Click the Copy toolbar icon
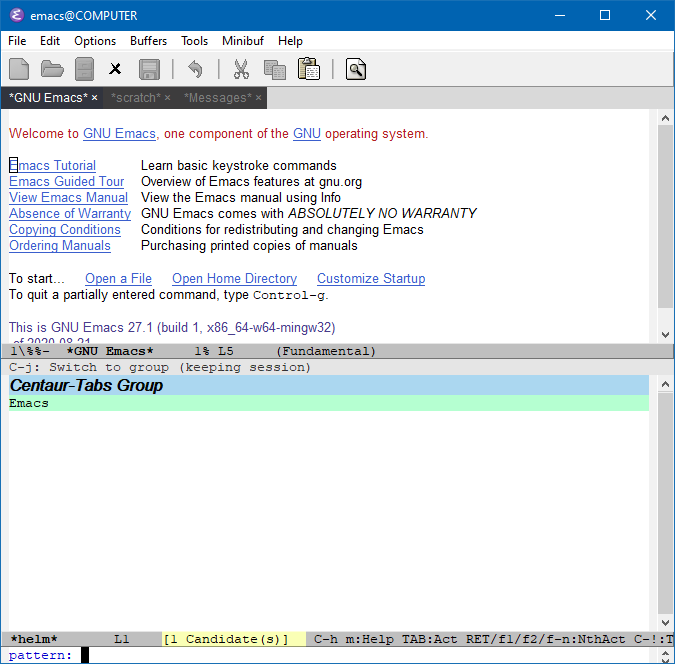Screen dimensions: 675x664 click(275, 69)
